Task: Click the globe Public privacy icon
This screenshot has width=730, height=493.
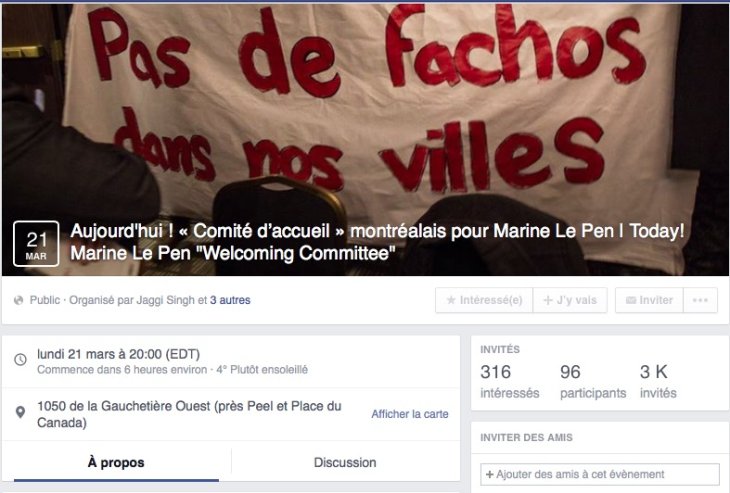Action: [x=19, y=300]
